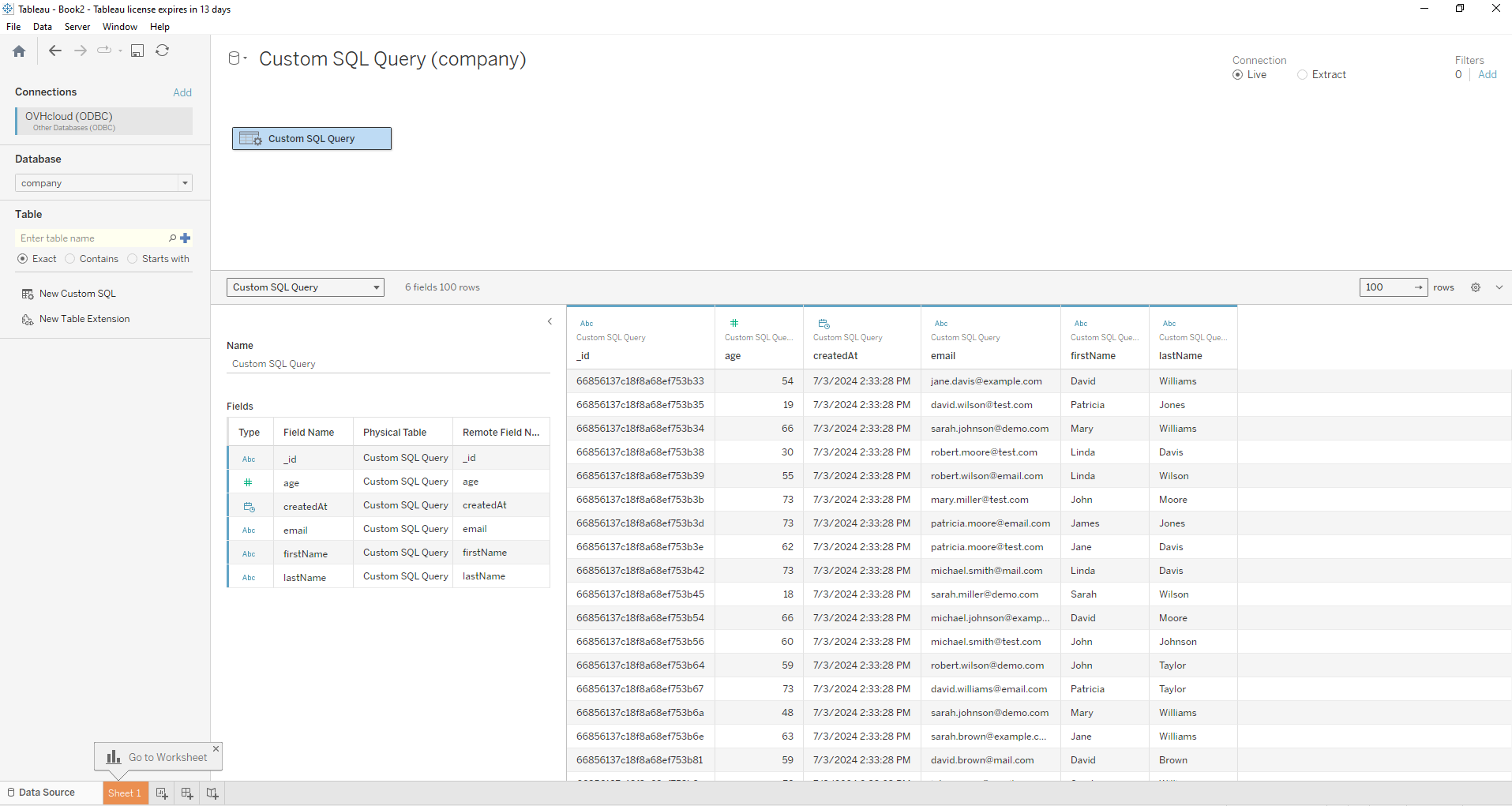1512x806 pixels.
Task: Open the Server menu
Action: click(x=77, y=26)
